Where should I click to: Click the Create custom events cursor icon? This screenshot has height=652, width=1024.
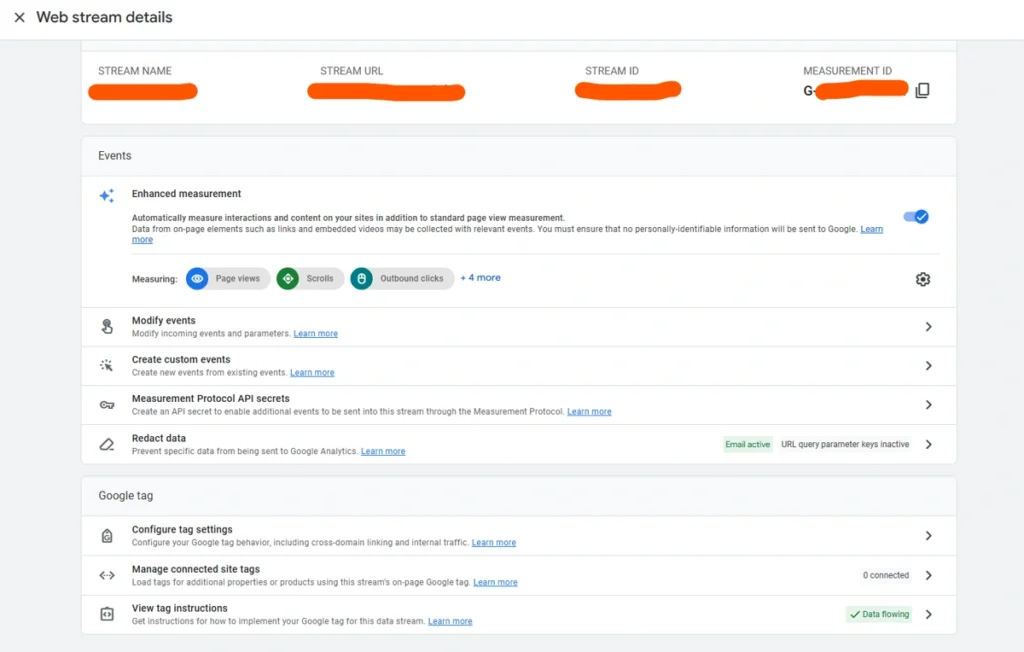tap(106, 365)
